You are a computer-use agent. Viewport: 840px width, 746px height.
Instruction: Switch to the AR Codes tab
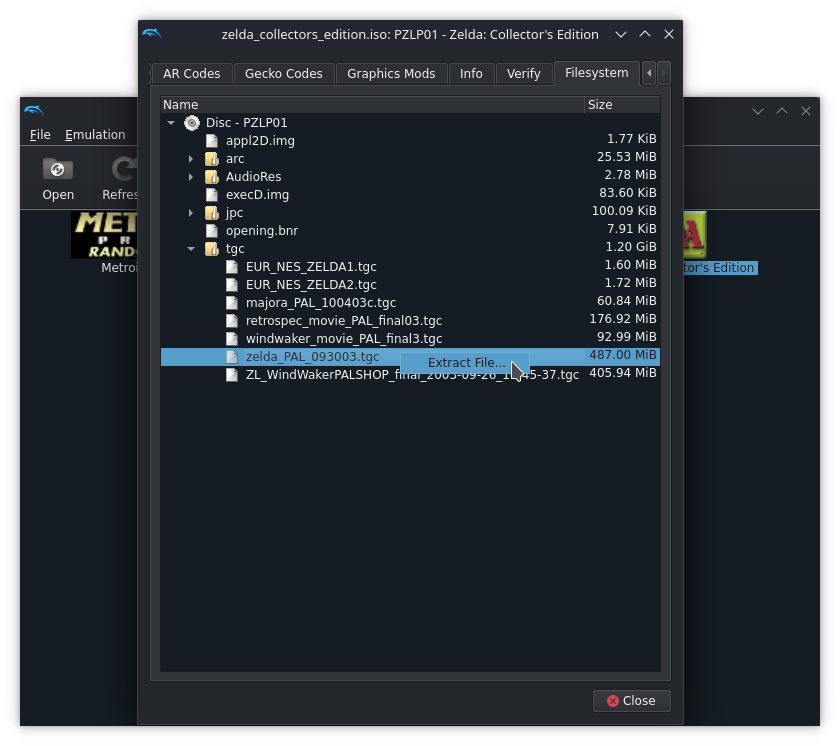coord(192,73)
